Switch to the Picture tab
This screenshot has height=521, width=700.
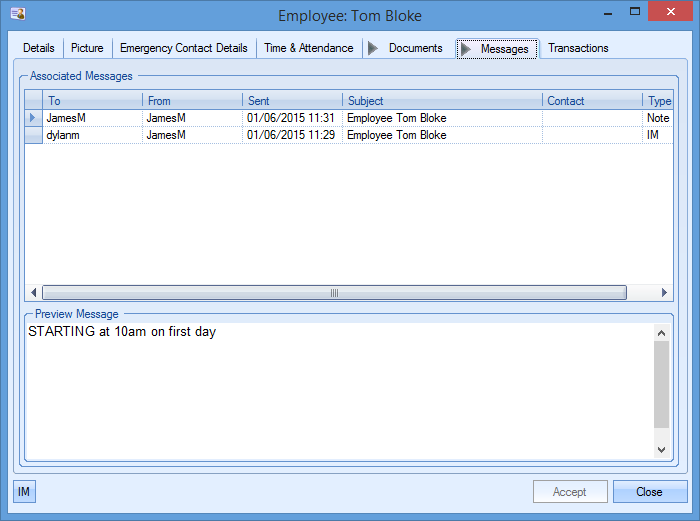[87, 48]
